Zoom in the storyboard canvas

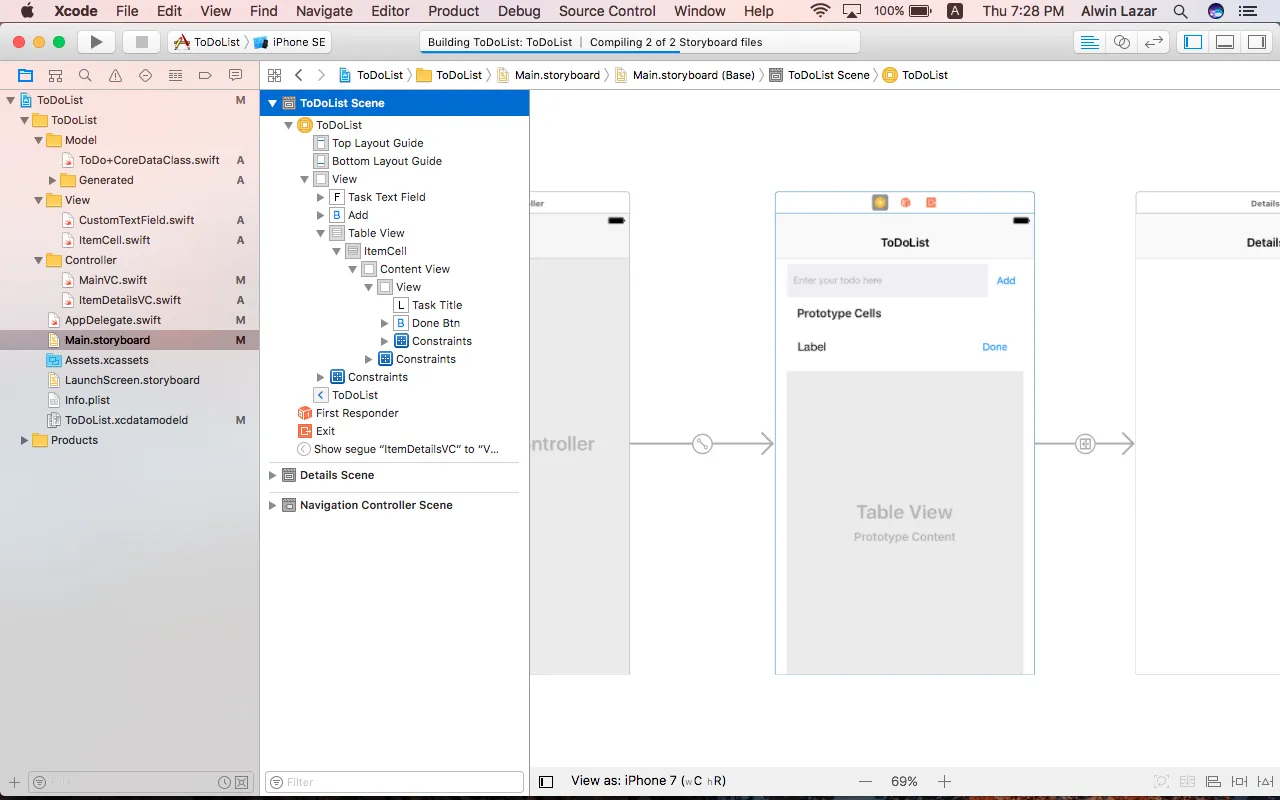pyautogui.click(x=944, y=781)
